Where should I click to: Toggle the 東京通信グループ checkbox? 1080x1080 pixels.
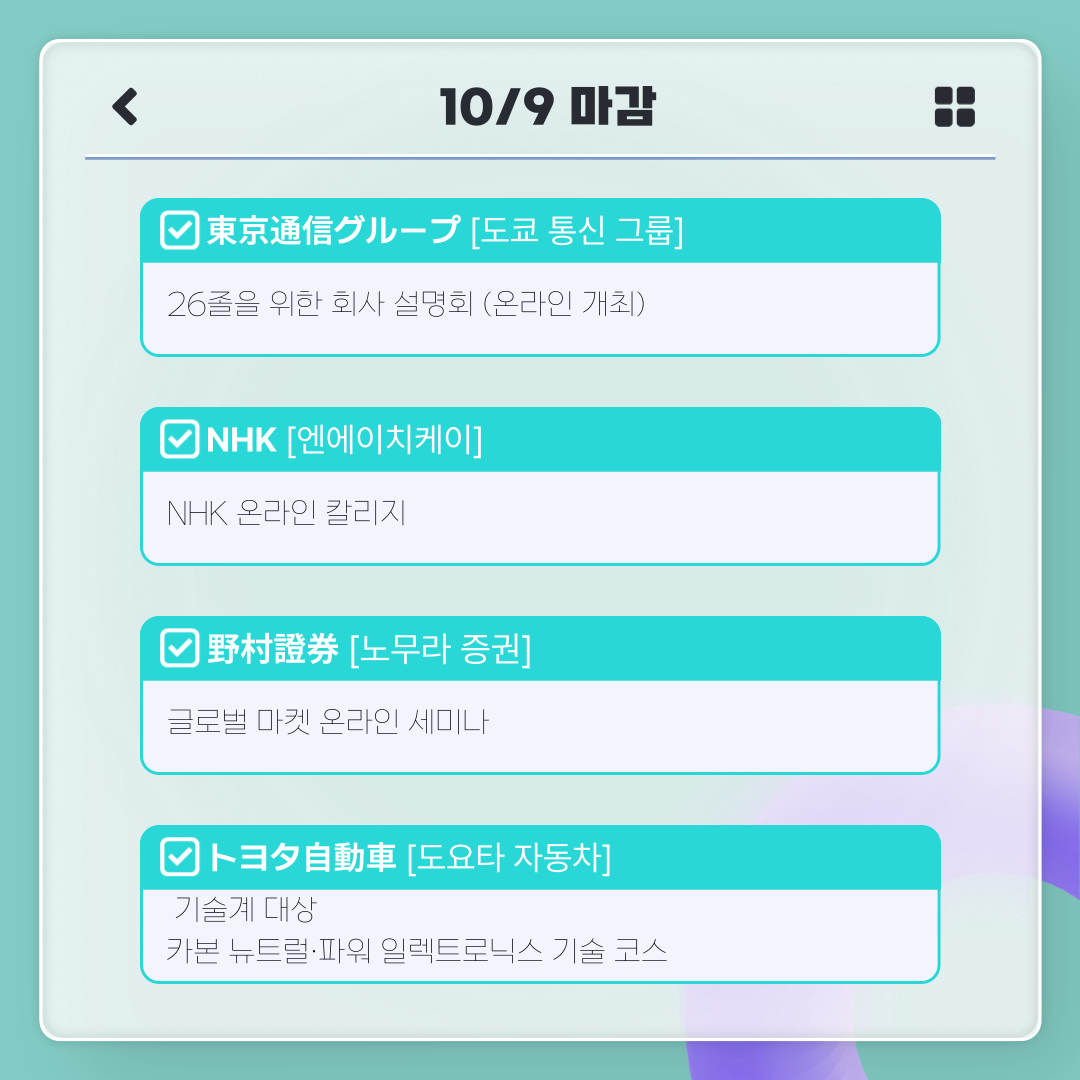coord(180,230)
